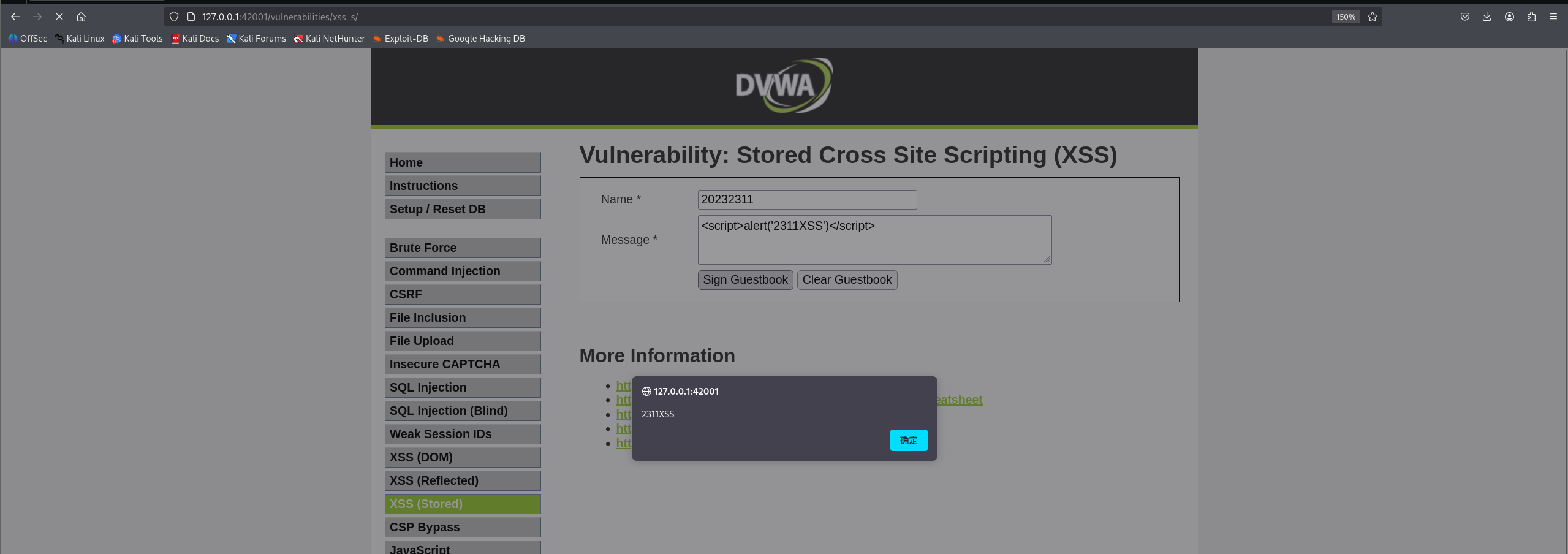The height and width of the screenshot is (554, 1568).
Task: Click the forward navigation arrow
Action: (37, 17)
